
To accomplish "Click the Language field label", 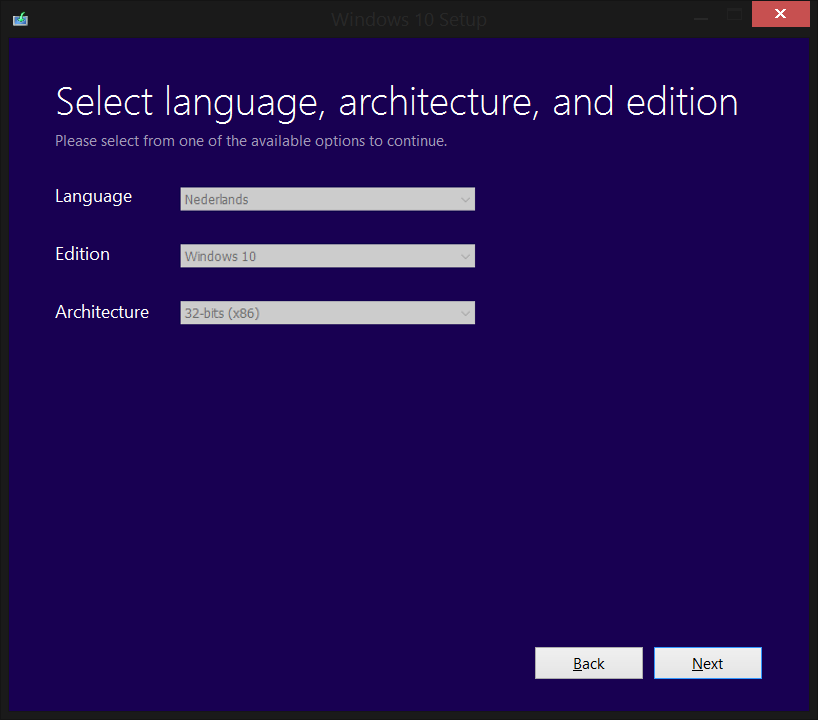I will [94, 197].
